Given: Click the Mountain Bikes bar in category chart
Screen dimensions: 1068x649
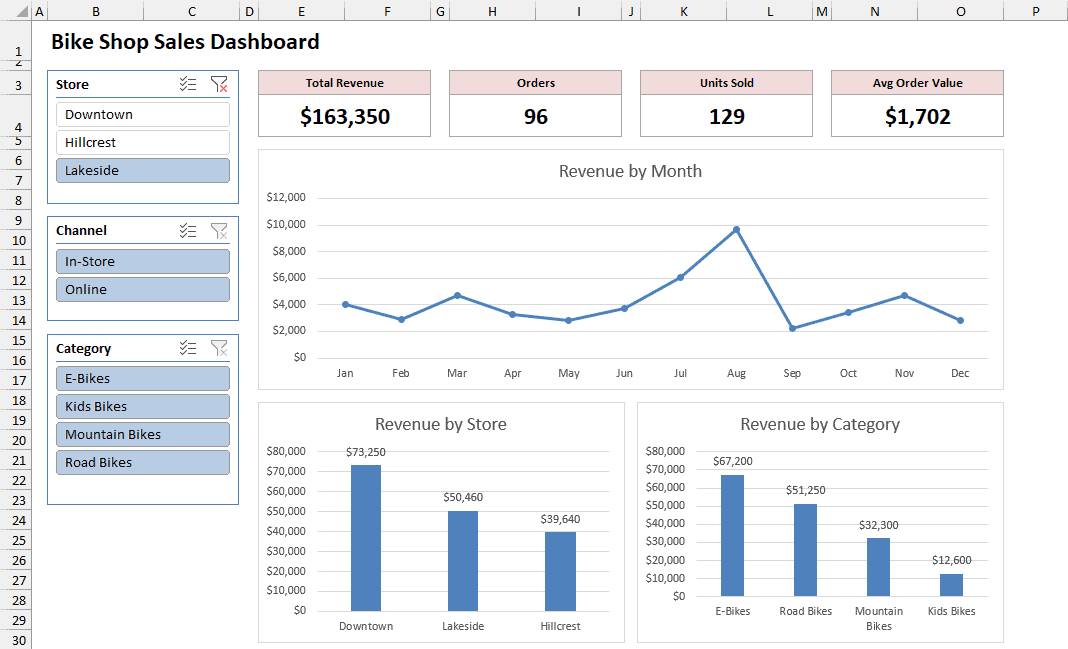Looking at the screenshot, I should click(879, 567).
